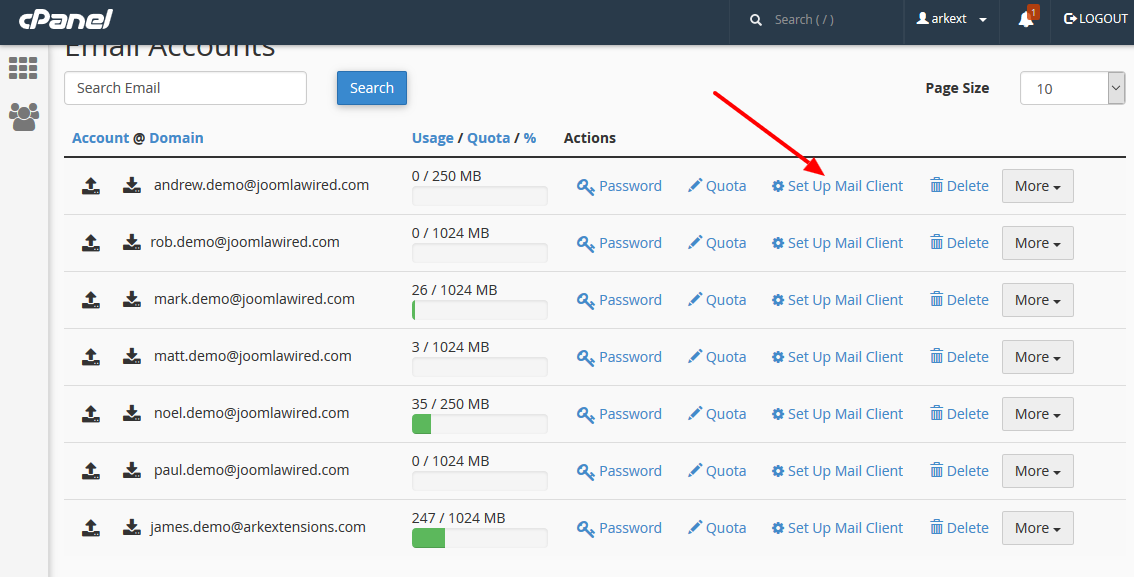The width and height of the screenshot is (1134, 577).
Task: Click the notifications bell icon
Action: click(1026, 19)
